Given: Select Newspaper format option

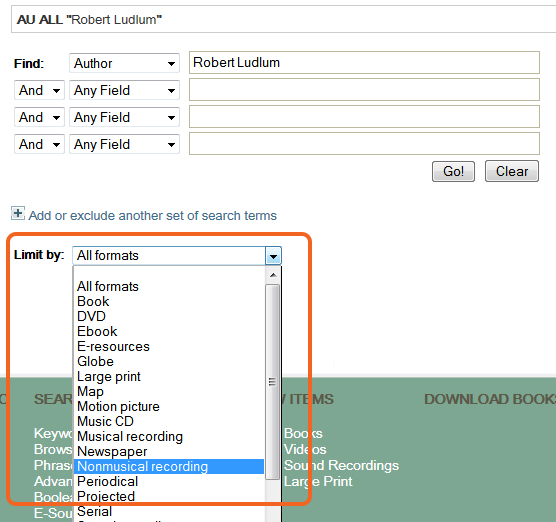Looking at the screenshot, I should [169, 451].
